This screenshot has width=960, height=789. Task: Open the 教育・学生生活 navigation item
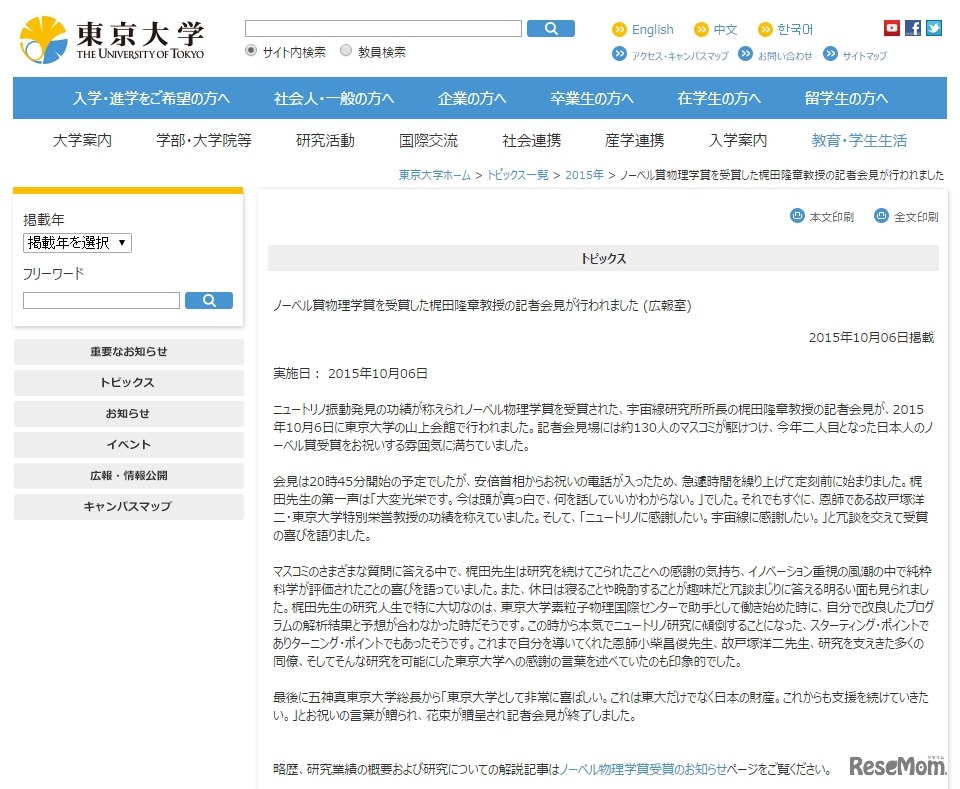(x=859, y=140)
